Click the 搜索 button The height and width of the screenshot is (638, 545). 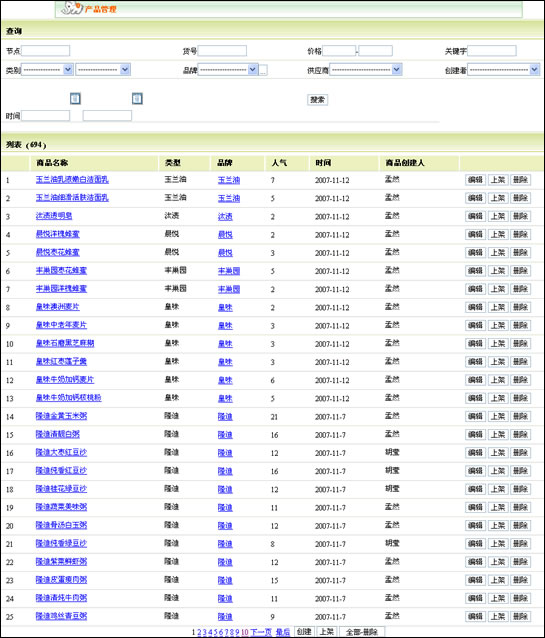pos(317,100)
